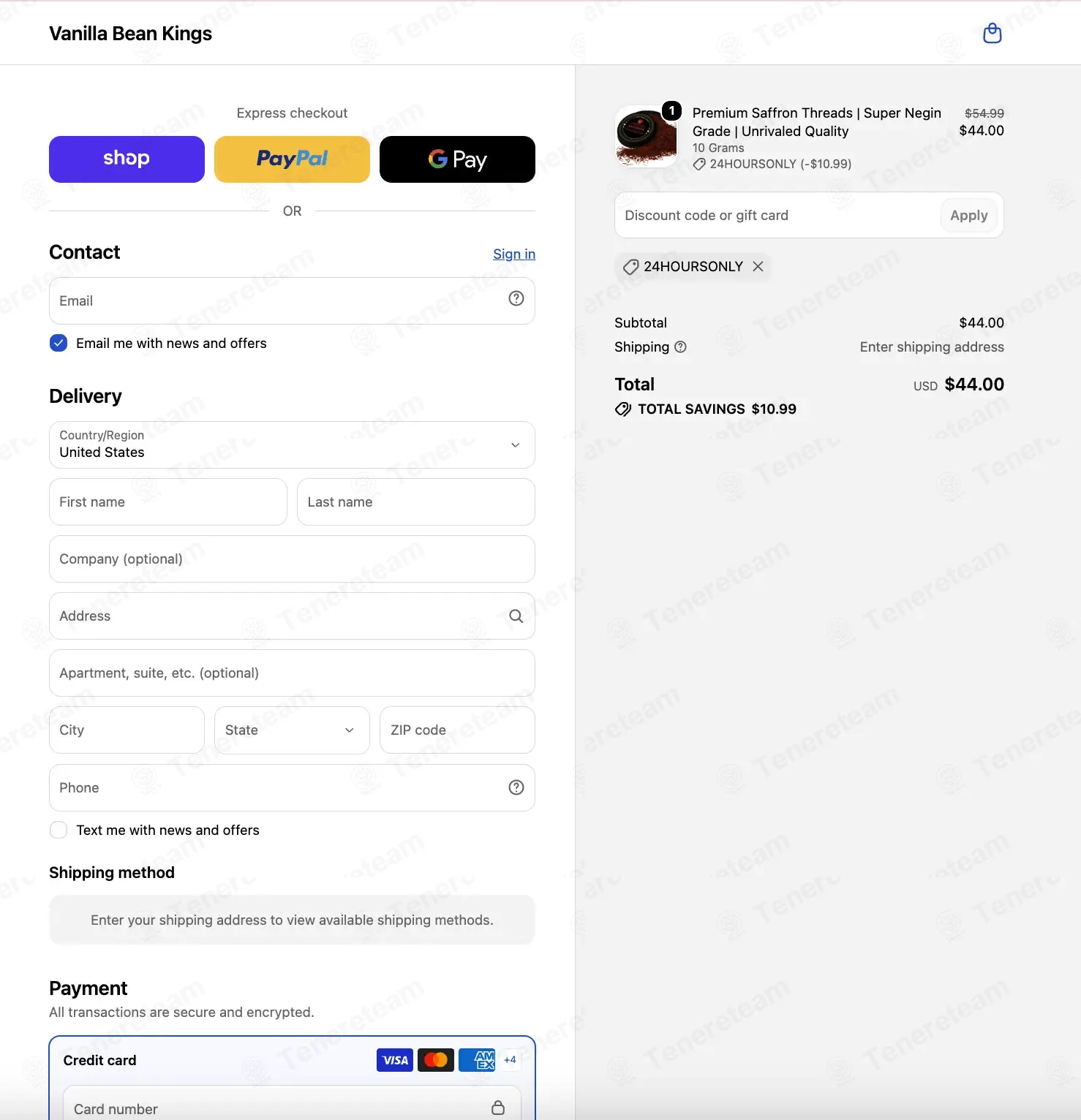Show the +4 additional card types
This screenshot has width=1081, height=1120.
tap(510, 1060)
